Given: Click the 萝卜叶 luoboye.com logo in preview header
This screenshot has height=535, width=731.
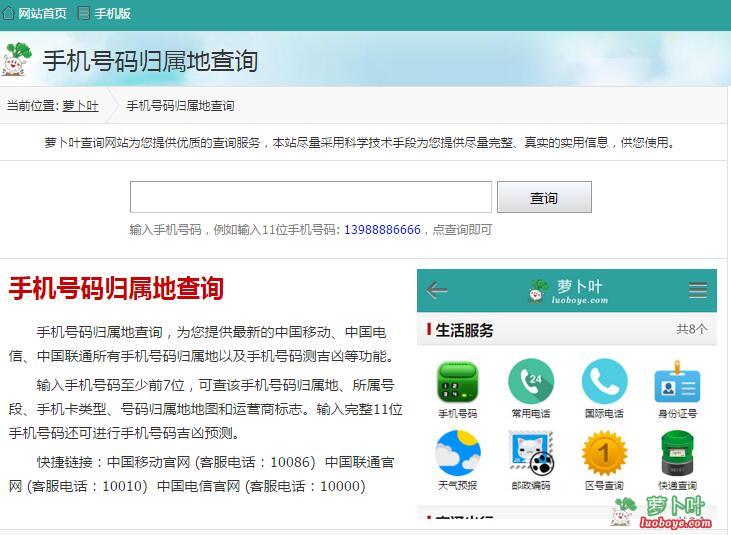Looking at the screenshot, I should (x=566, y=291).
